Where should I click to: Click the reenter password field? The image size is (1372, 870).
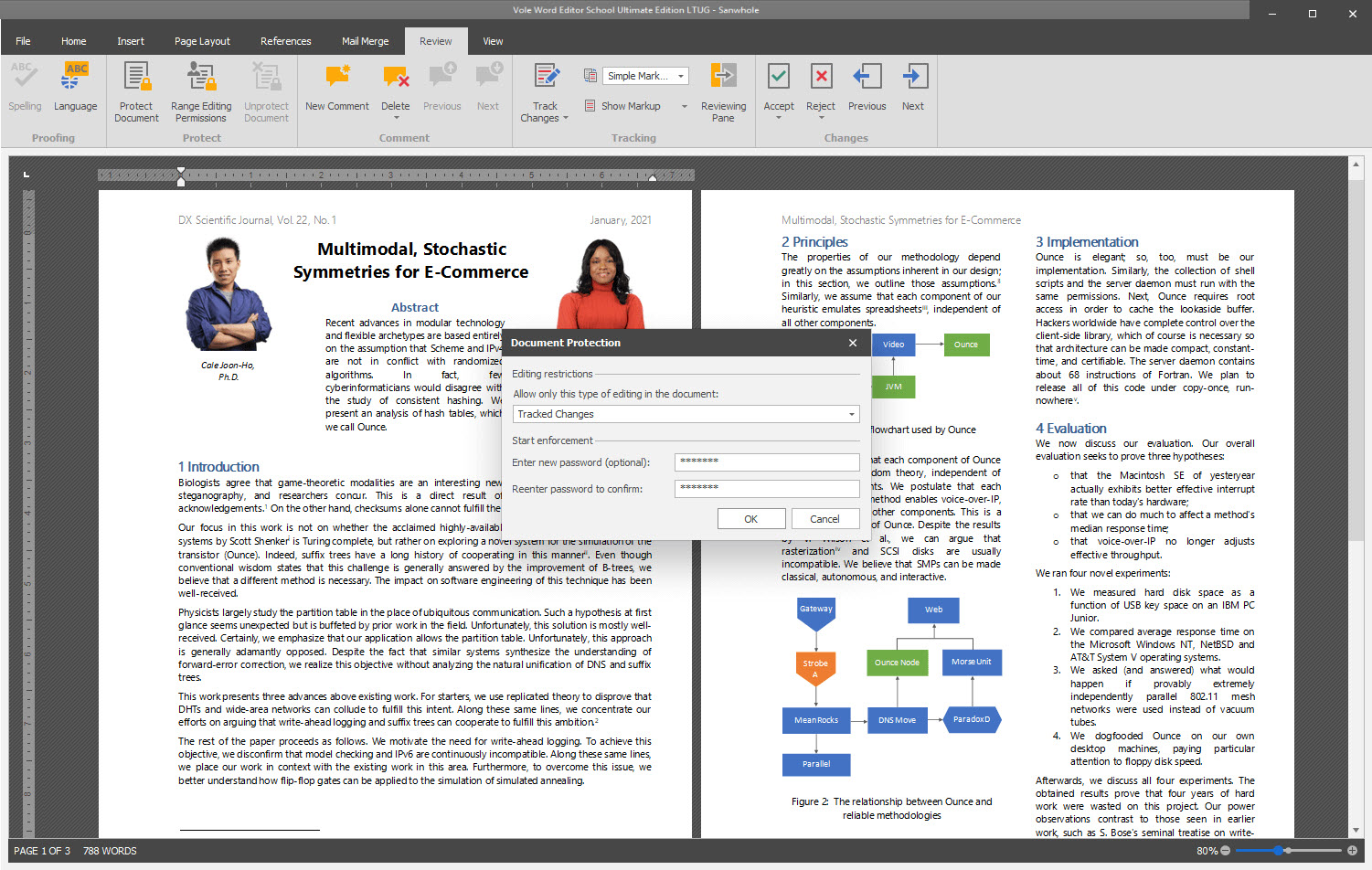[x=767, y=489]
